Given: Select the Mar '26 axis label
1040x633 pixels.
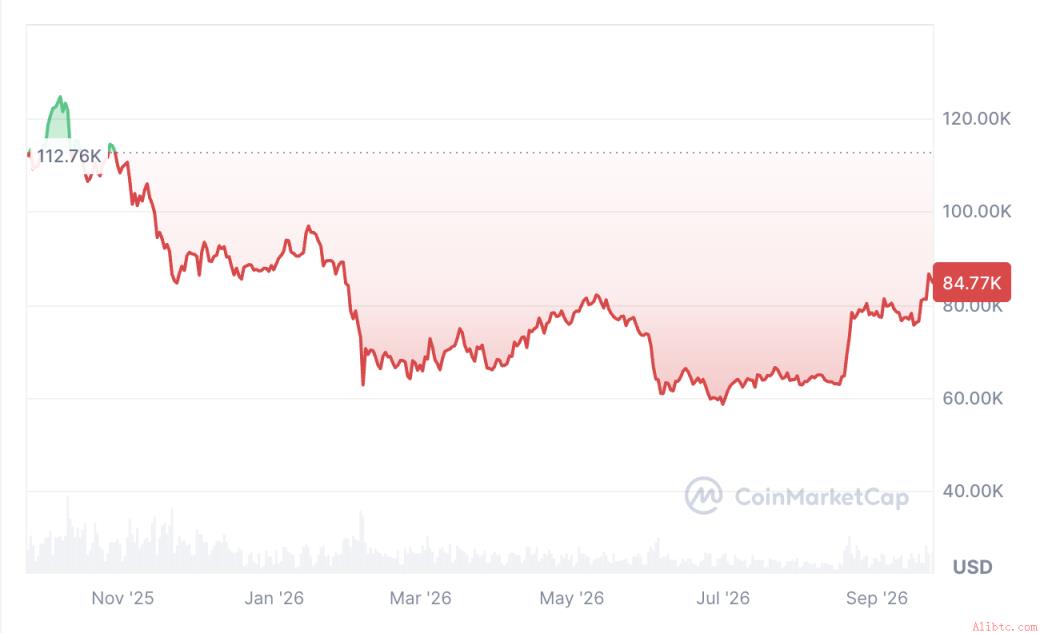Looking at the screenshot, I should click(421, 598).
